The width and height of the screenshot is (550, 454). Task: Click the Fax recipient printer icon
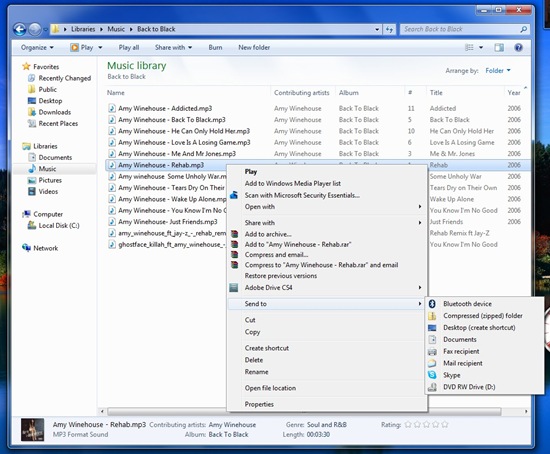(432, 351)
